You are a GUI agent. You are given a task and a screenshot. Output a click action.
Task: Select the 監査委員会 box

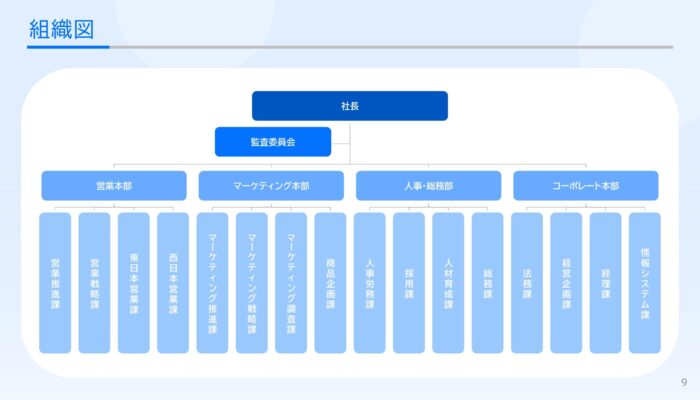coord(273,142)
